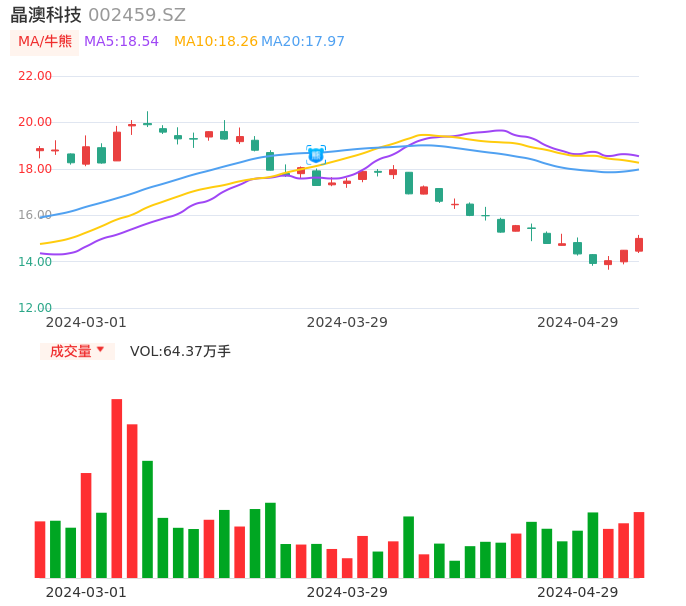Click the VOL:64.37万手 volume readout
The image size is (686, 606).
point(180,351)
